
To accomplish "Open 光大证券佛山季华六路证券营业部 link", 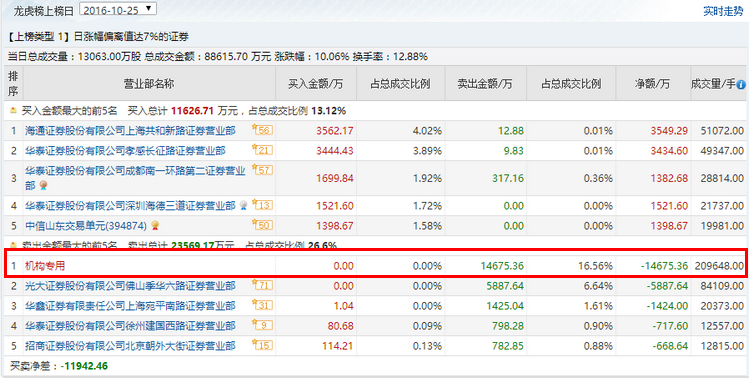I will coord(130,286).
